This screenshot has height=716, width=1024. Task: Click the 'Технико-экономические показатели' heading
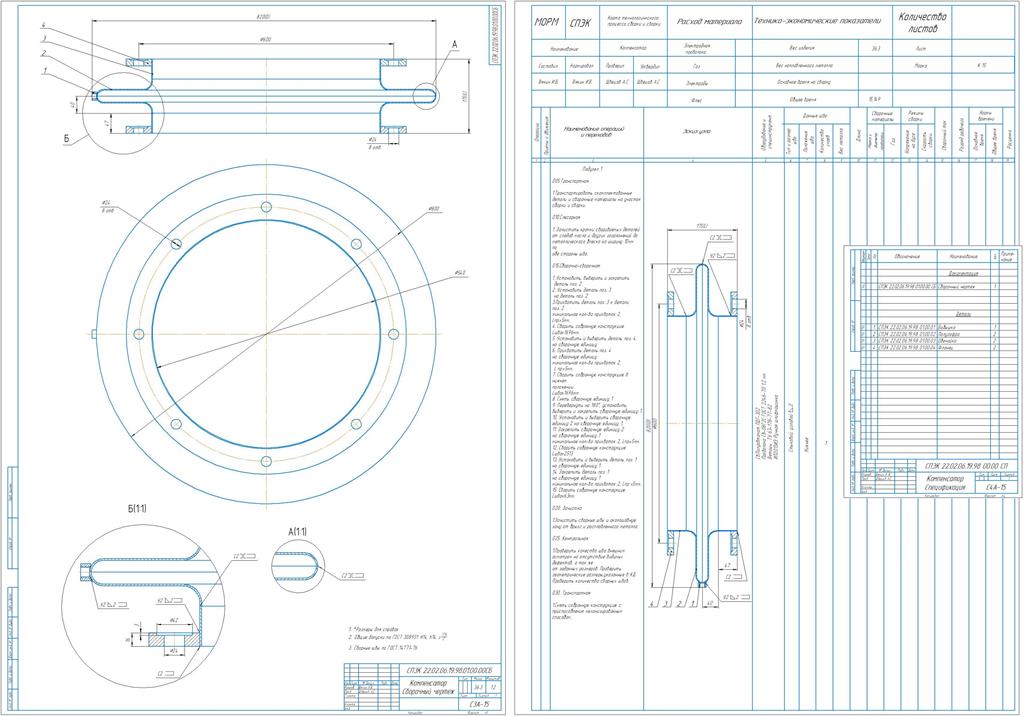[818, 21]
